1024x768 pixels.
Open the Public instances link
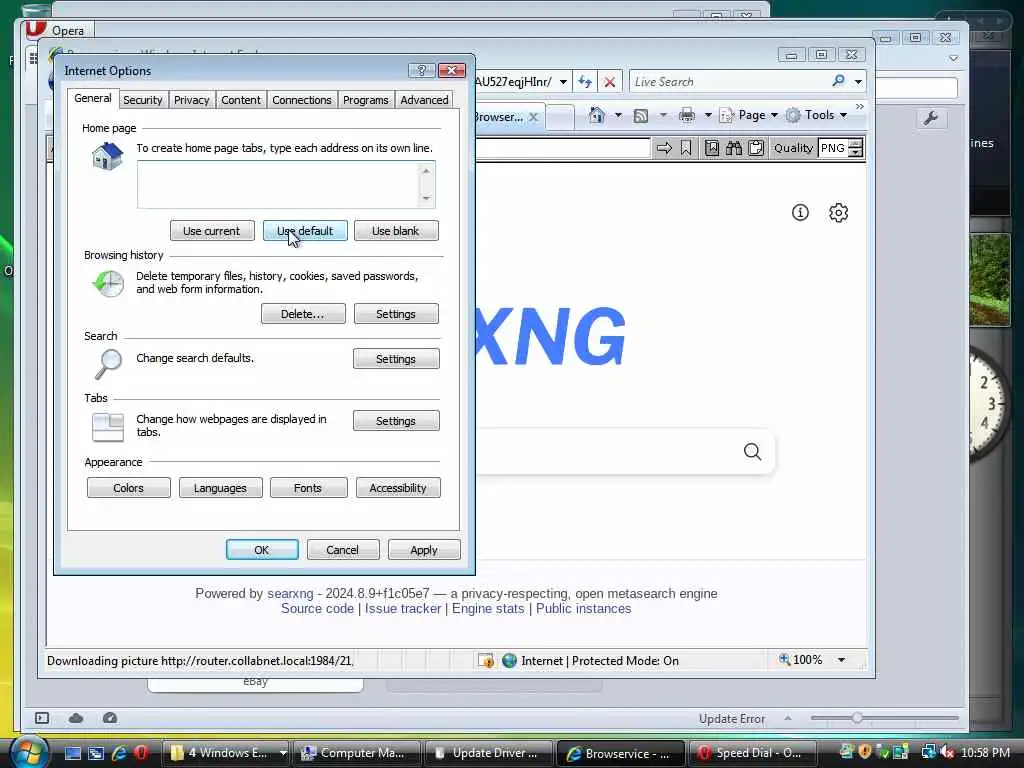(x=584, y=609)
